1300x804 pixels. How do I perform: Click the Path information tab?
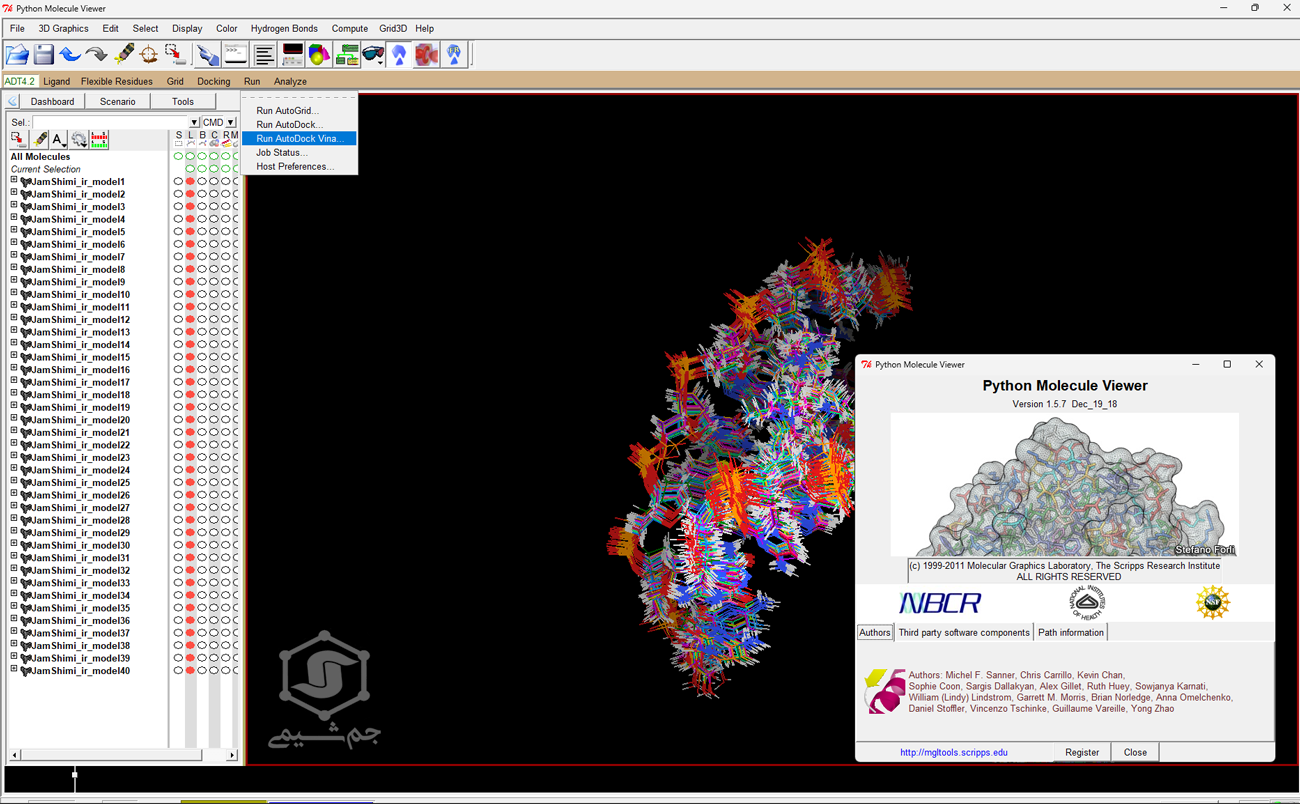coord(1071,632)
